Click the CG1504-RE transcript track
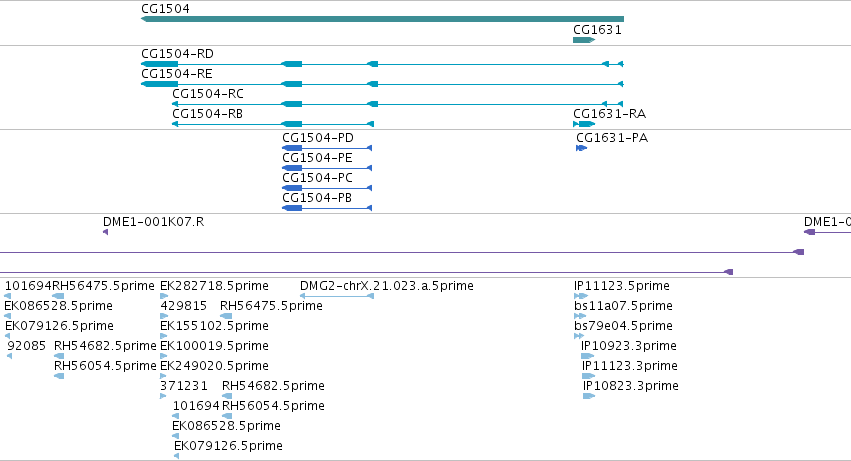 382,84
